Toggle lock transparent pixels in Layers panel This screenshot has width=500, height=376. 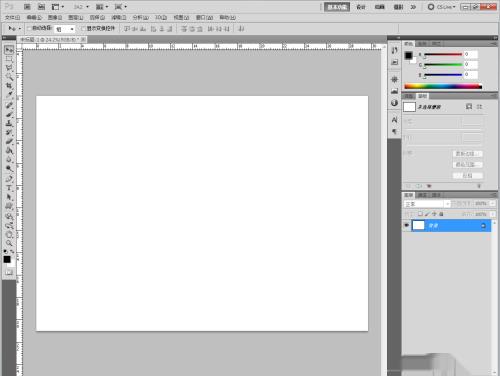[420, 214]
